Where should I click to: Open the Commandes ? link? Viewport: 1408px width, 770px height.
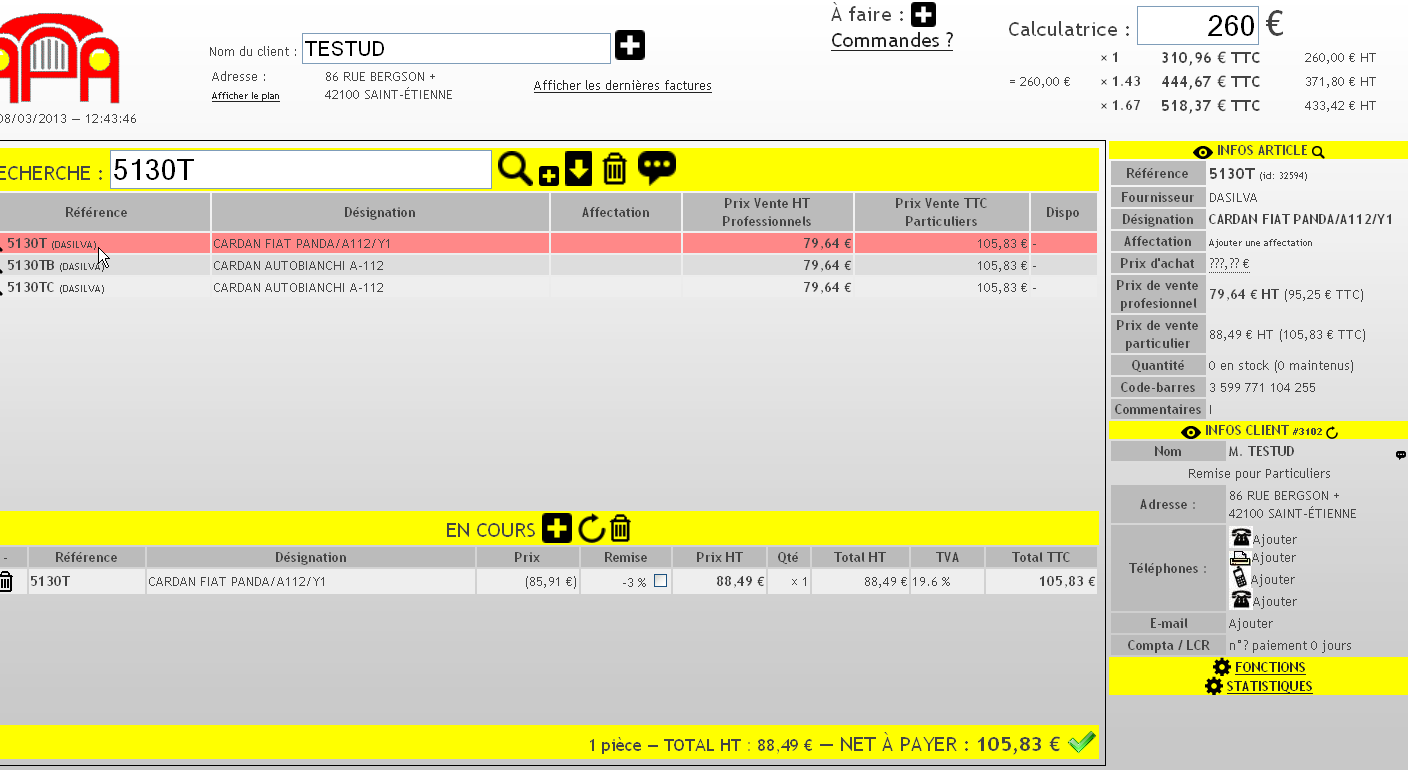click(891, 41)
